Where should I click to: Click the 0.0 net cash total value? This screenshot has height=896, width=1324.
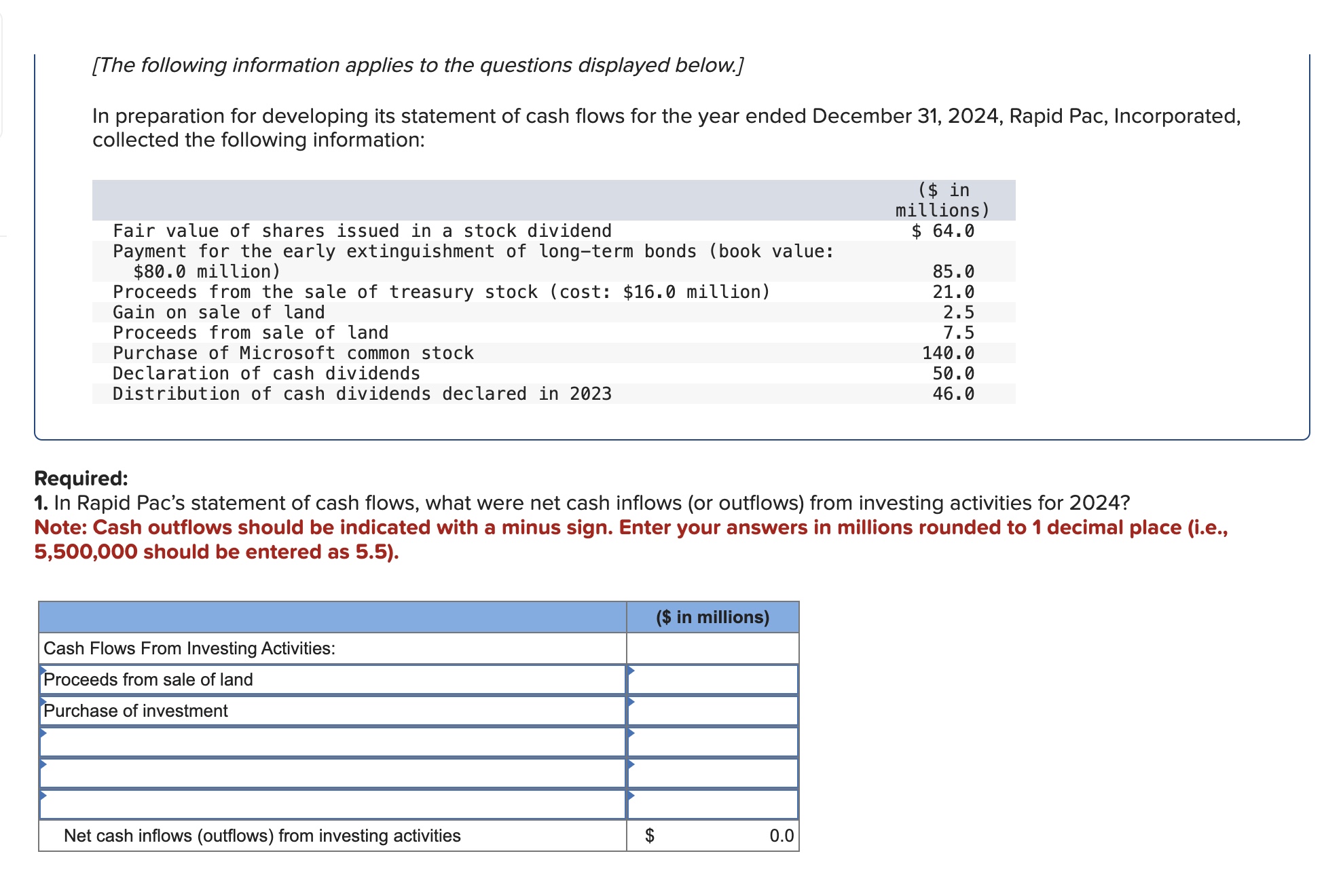(781, 836)
